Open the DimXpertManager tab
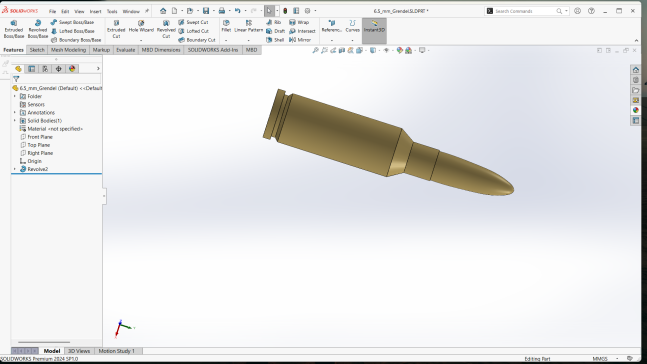Screen dimensions: 647x364 (59, 69)
